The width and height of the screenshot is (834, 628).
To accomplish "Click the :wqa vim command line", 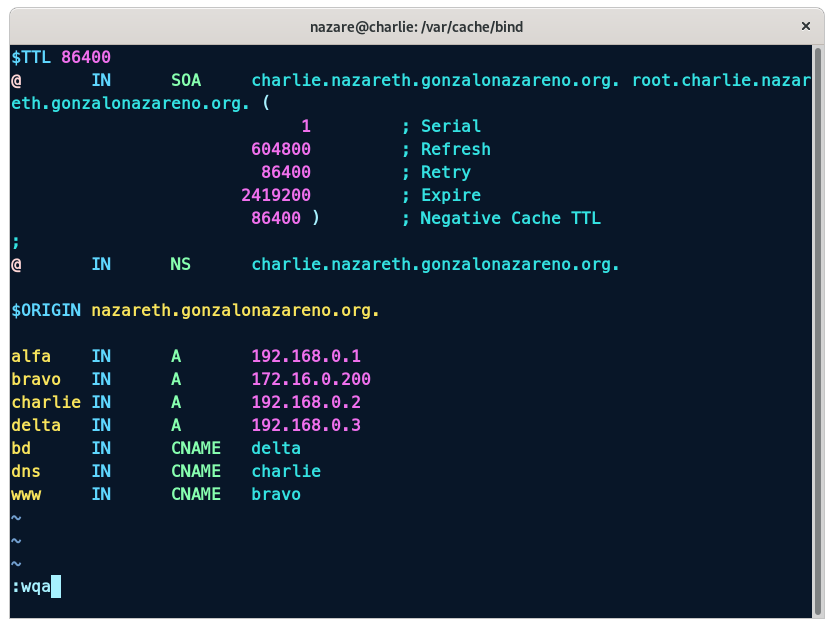I will tap(31, 586).
